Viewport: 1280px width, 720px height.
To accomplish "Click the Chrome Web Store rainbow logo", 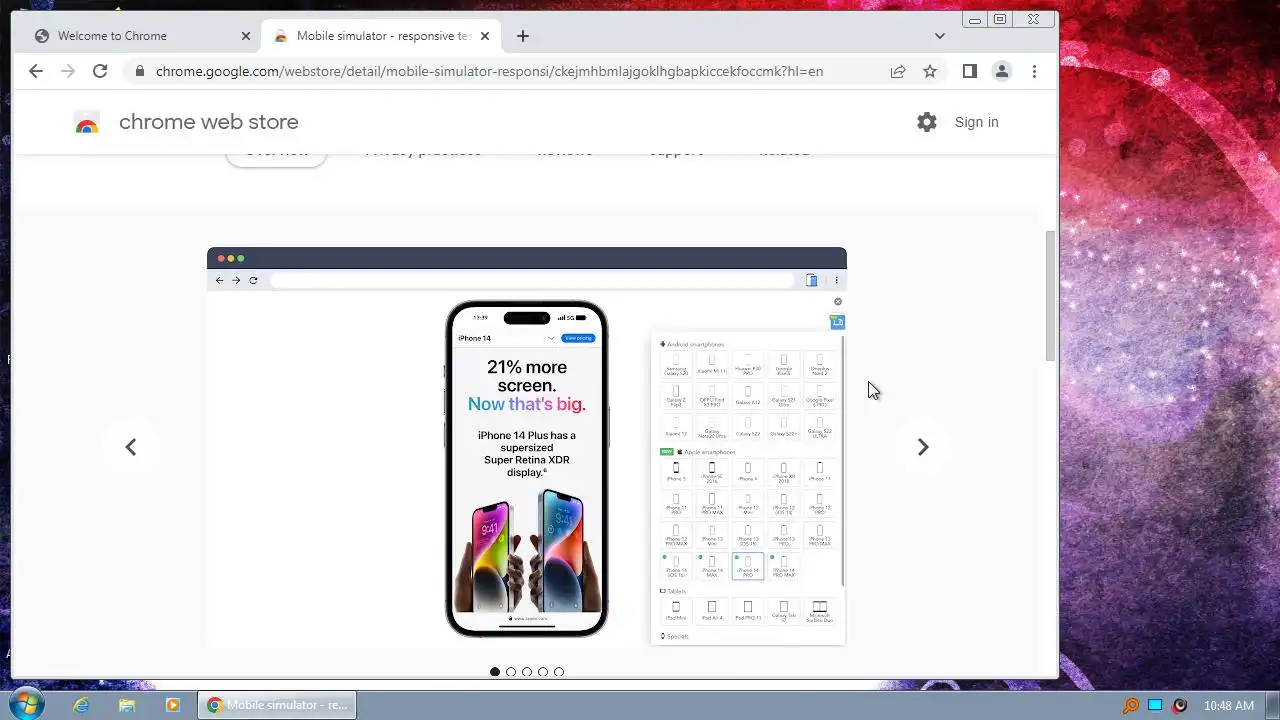I will pyautogui.click(x=87, y=123).
